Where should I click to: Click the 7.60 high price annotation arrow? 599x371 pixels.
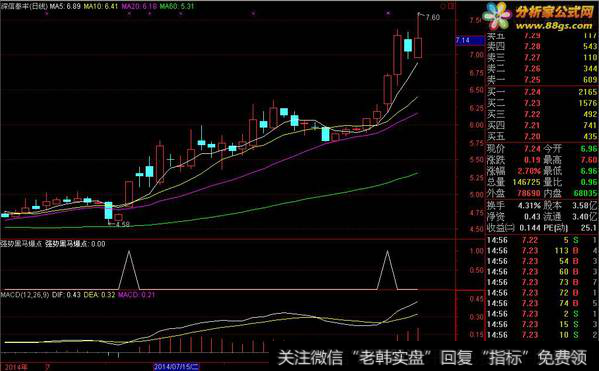(x=429, y=17)
